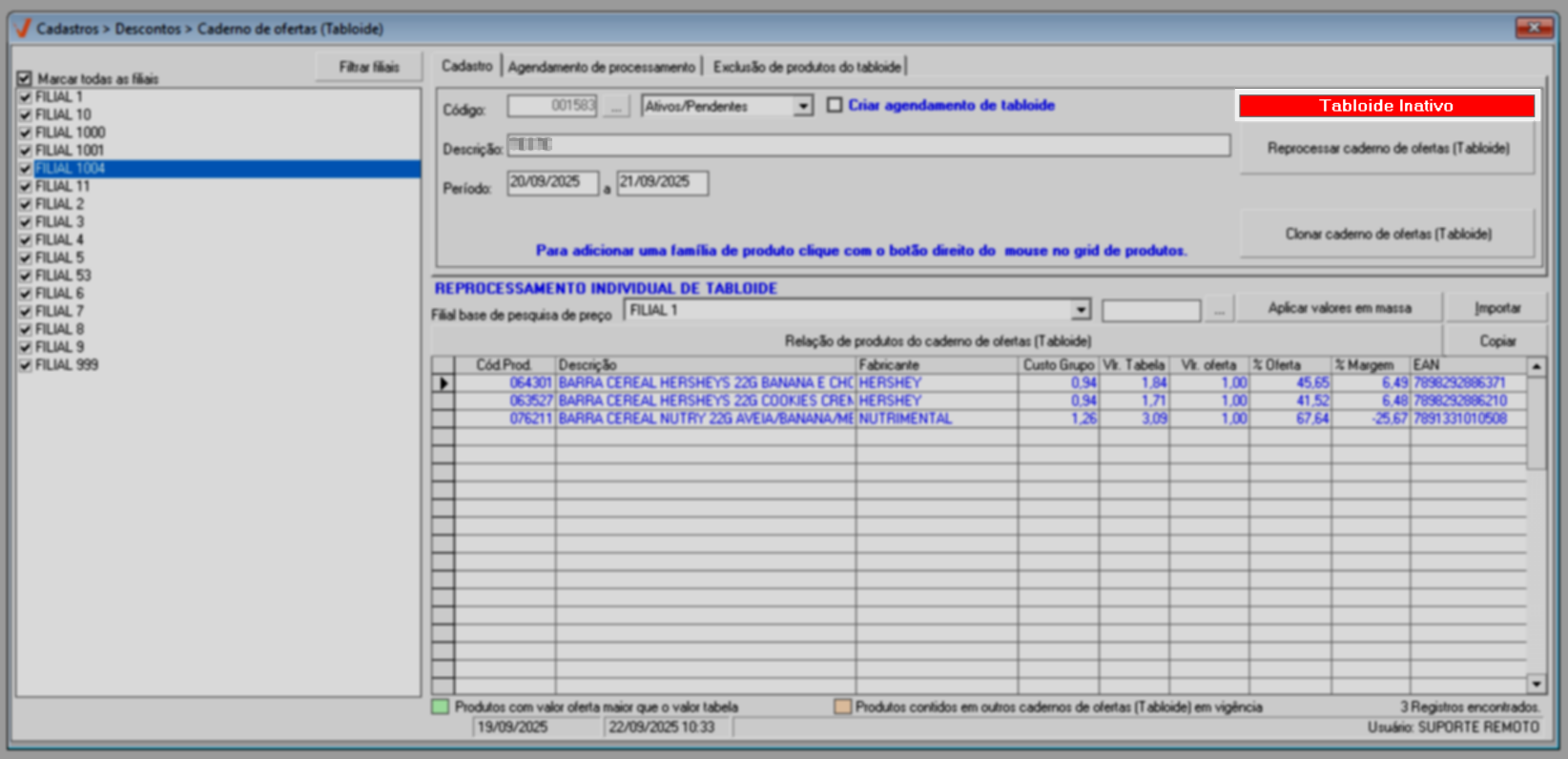Toggle the Marcar todas as filiais checkbox
The width and height of the screenshot is (1568, 759).
25,79
